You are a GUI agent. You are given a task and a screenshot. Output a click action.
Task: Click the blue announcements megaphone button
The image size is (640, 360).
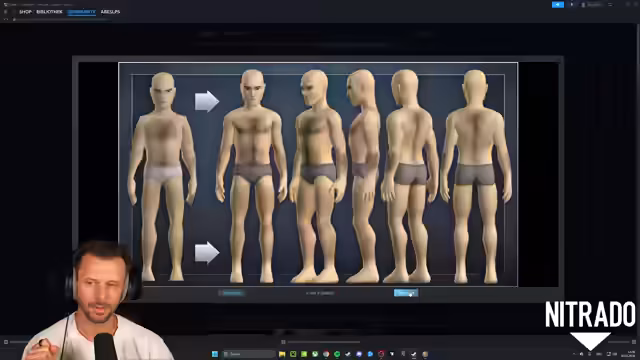point(558,4)
